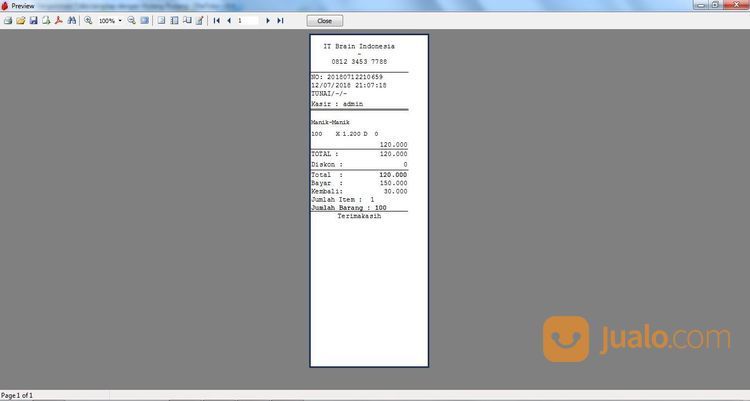Open Find with binoculars icon

(x=72, y=21)
